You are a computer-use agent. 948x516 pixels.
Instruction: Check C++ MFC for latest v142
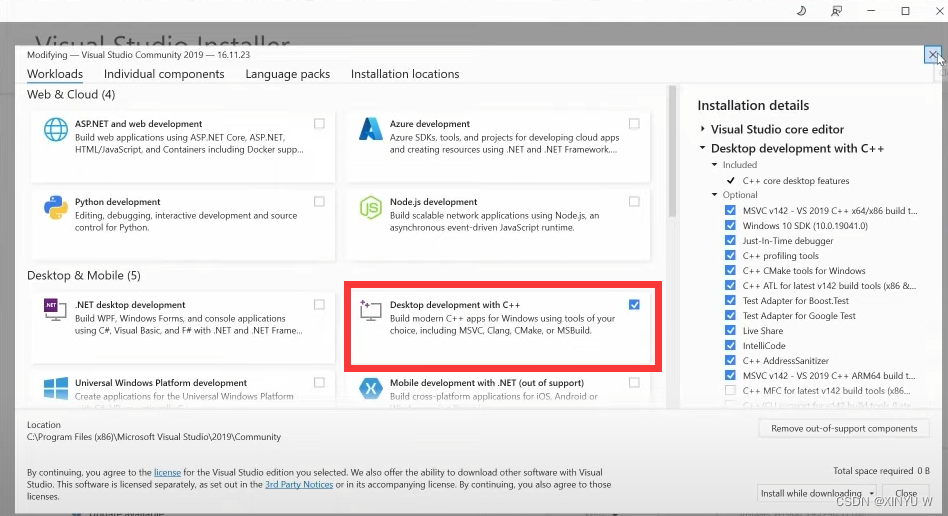pyautogui.click(x=730, y=390)
